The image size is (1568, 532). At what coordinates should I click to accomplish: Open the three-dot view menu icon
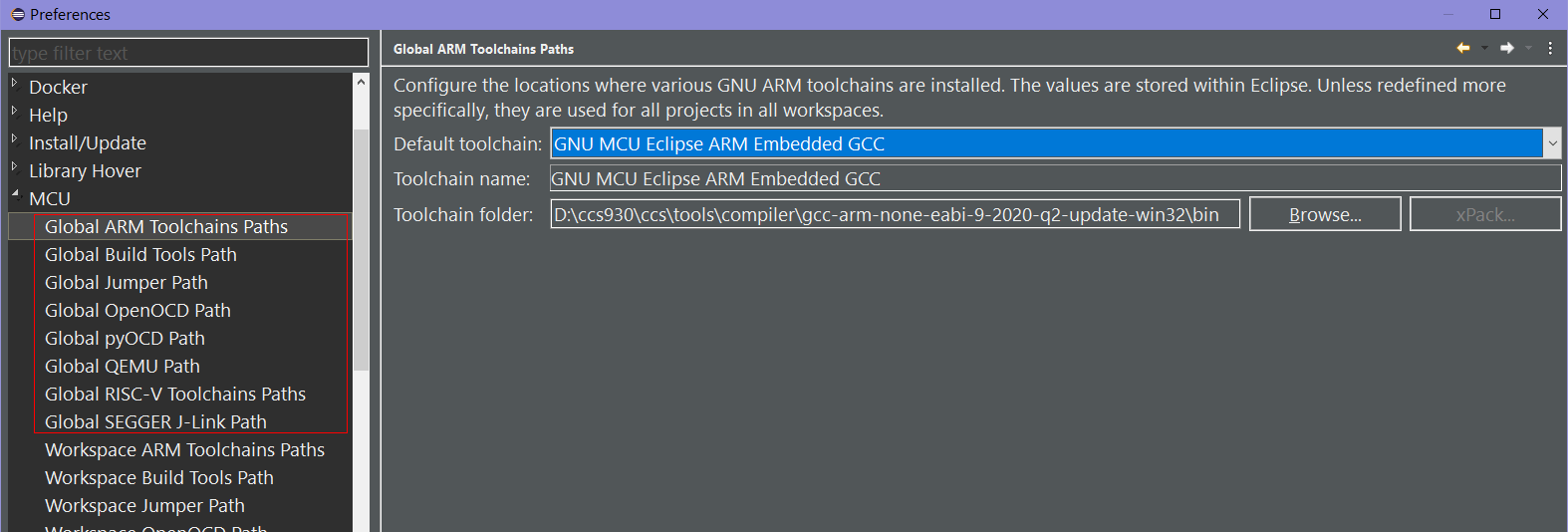pos(1550,48)
